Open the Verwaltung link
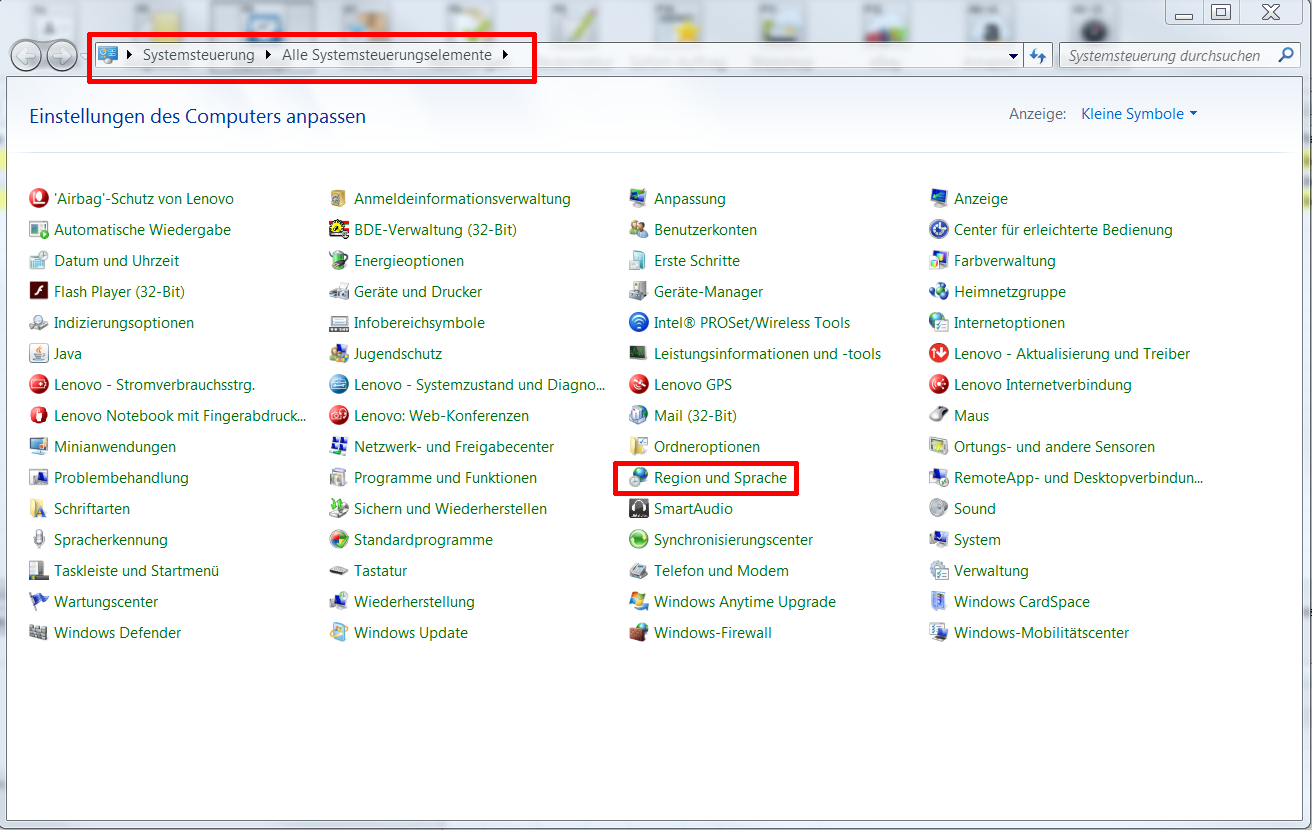Screen dimensions: 1312x830 click(x=991, y=570)
